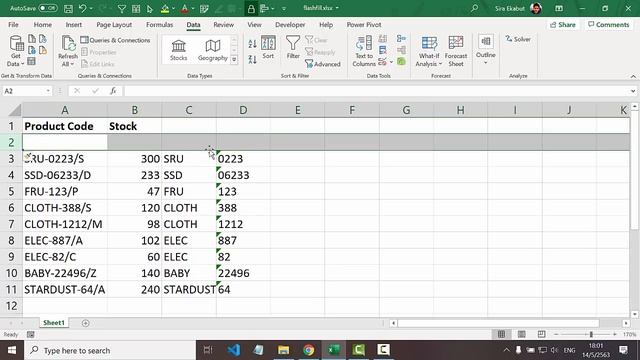Click into the formula bar
The height and width of the screenshot is (360, 640).
(376, 91)
